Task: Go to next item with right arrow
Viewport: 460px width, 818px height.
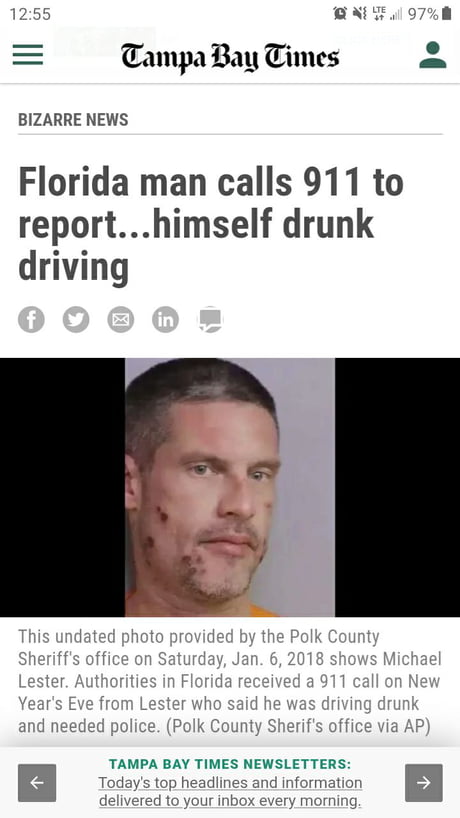Action: [x=423, y=783]
